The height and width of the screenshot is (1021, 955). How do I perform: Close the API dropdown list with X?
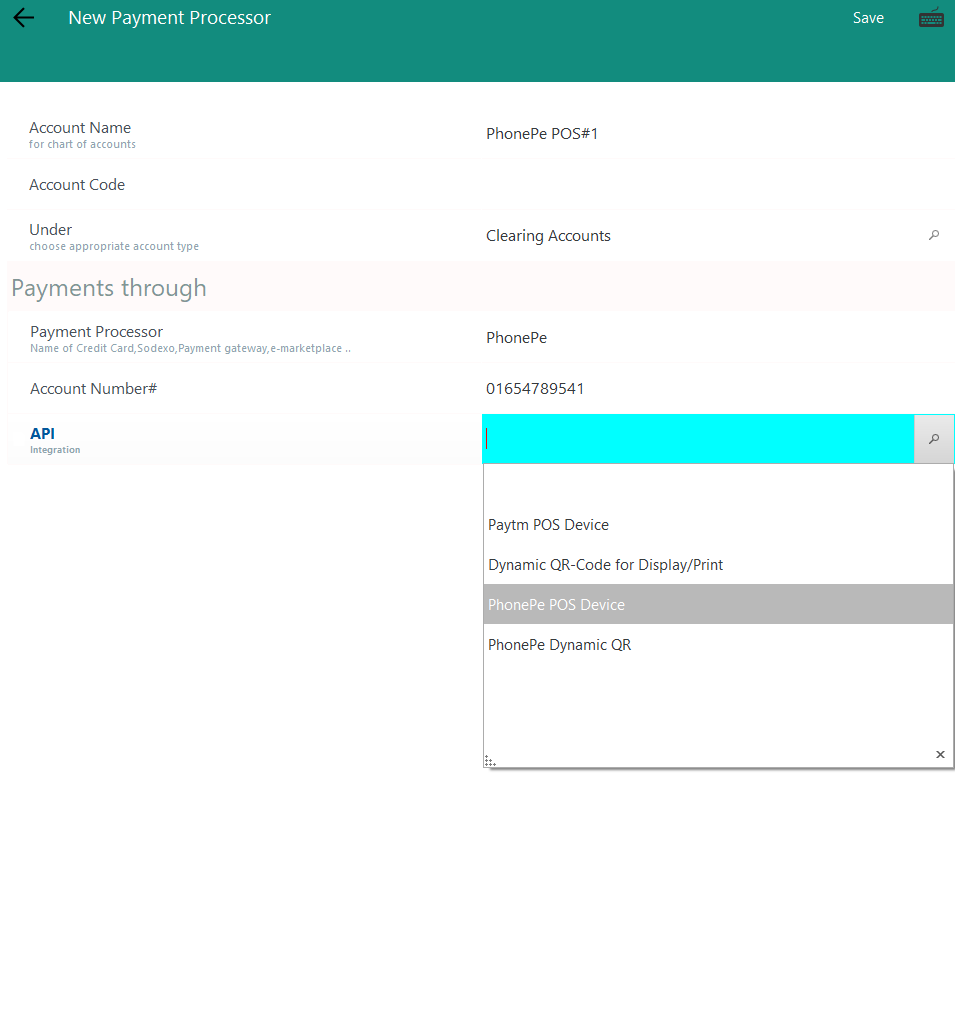click(940, 754)
